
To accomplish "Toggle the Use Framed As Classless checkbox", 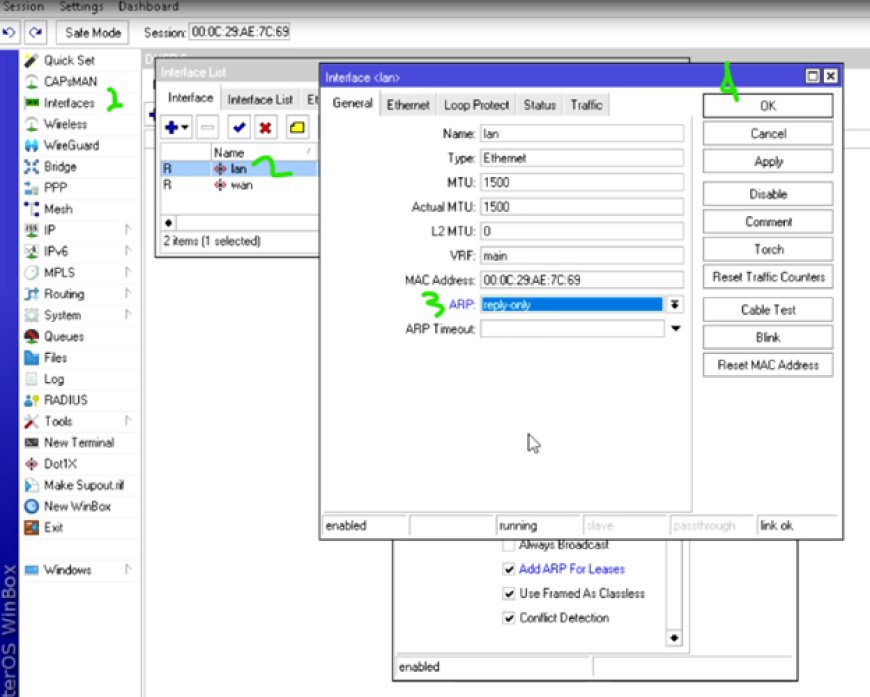I will [508, 593].
